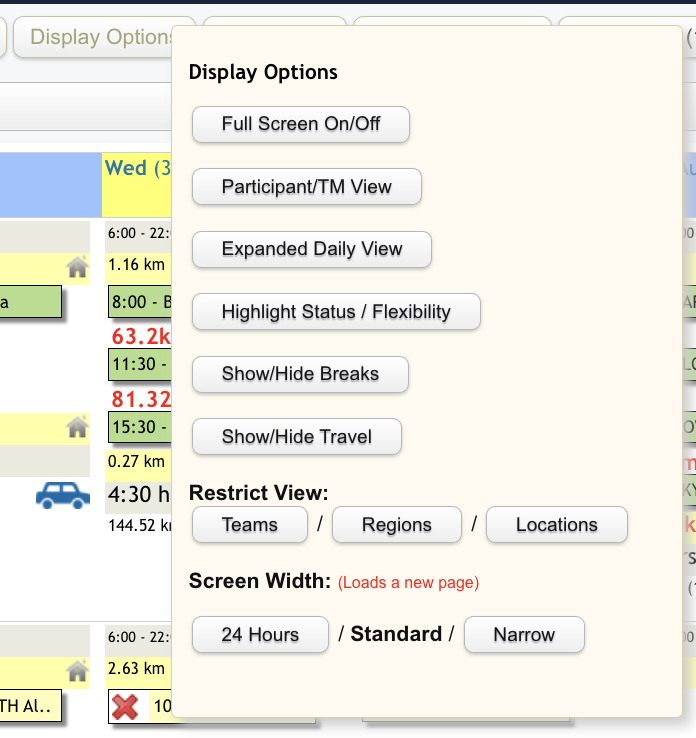The image size is (696, 738).
Task: Click the home icon beside 2.63 km
Action: [x=77, y=671]
